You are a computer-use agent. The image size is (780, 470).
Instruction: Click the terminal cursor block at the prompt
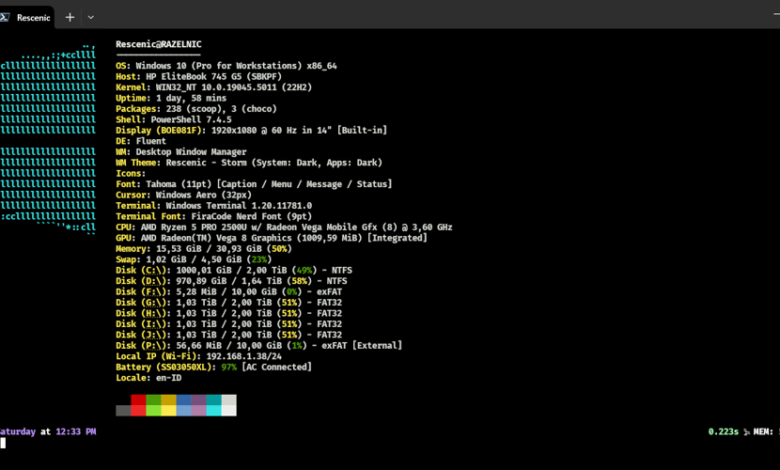[3, 443]
